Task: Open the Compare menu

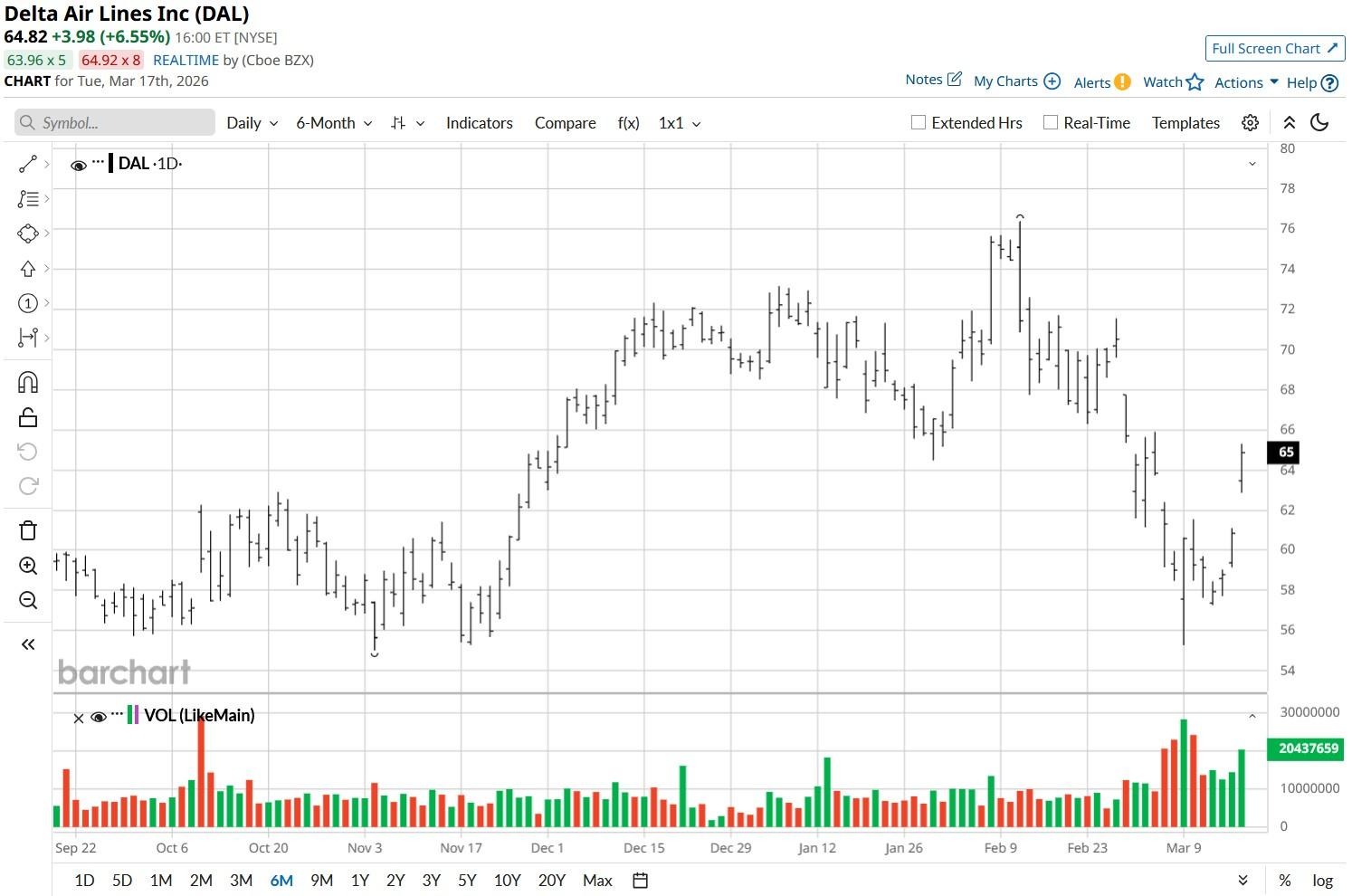Action: pyautogui.click(x=566, y=123)
